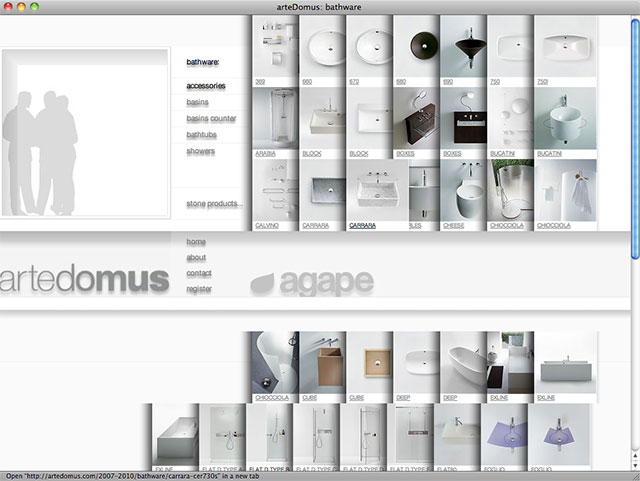Open the stone products section
The height and width of the screenshot is (481, 640).
(x=215, y=203)
